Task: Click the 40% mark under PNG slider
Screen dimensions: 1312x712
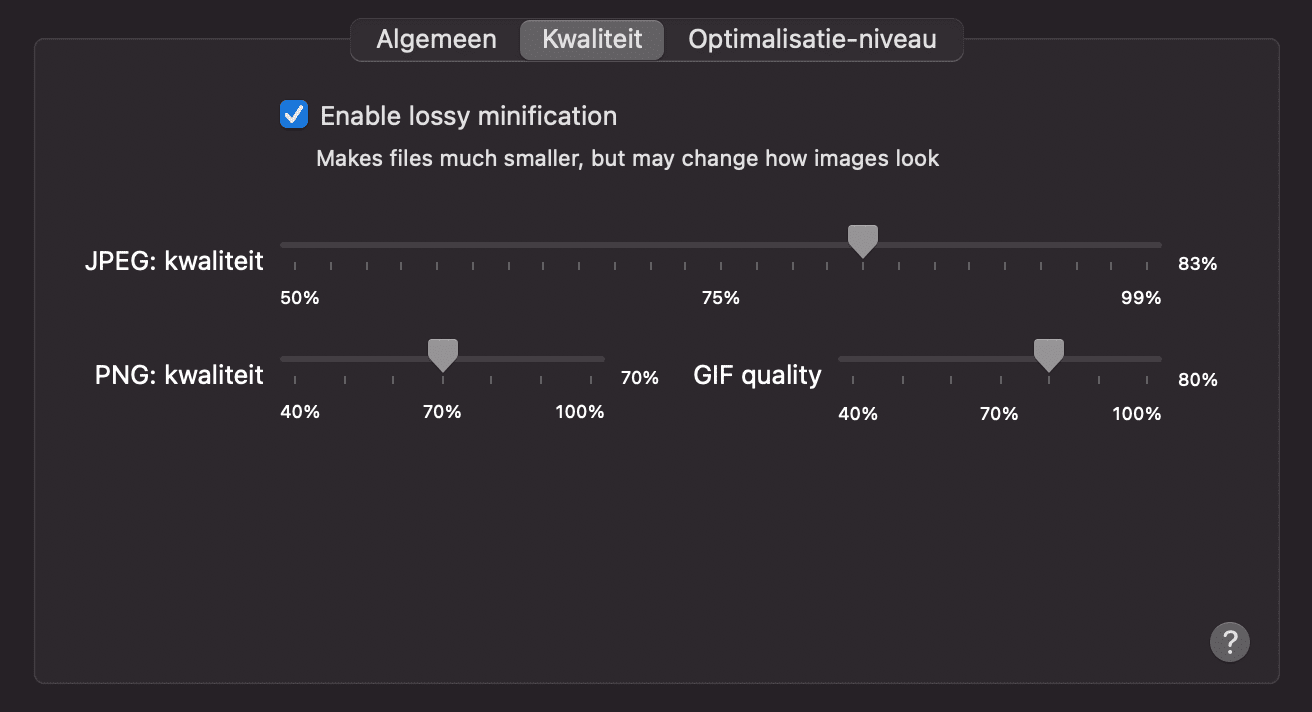Action: pos(299,412)
